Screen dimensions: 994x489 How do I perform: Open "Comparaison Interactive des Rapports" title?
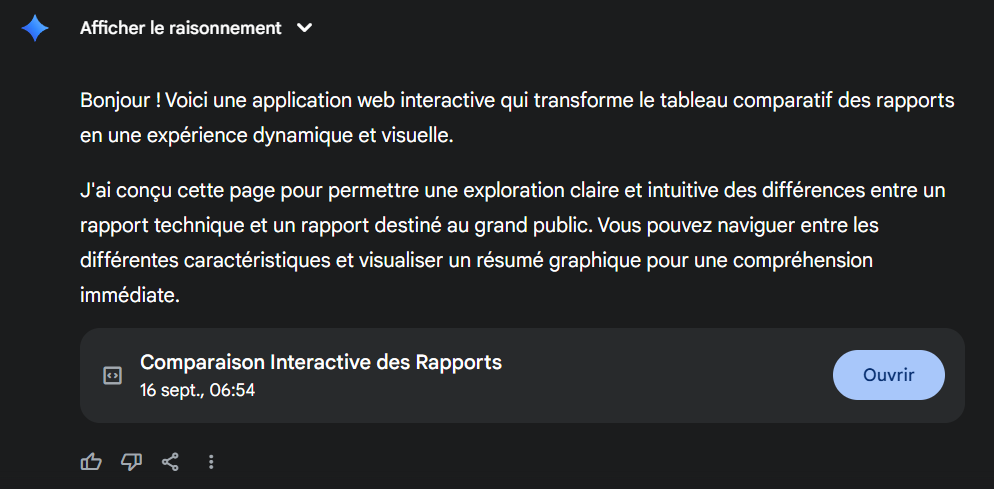pyautogui.click(x=321, y=362)
